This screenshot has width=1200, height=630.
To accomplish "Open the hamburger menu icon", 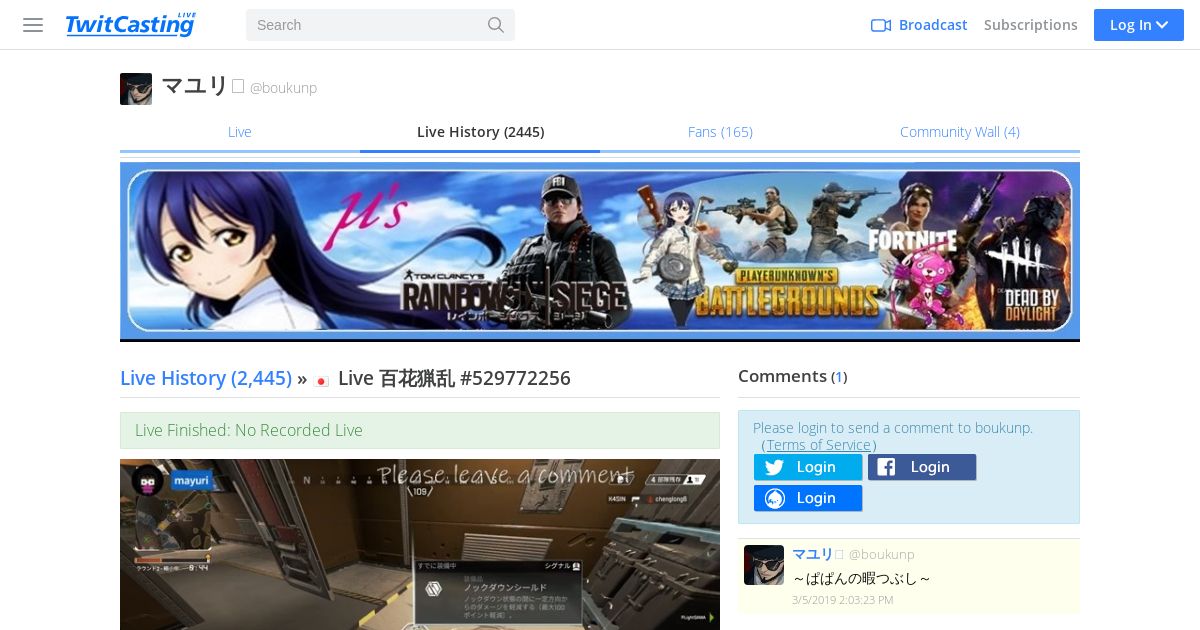I will tap(33, 25).
